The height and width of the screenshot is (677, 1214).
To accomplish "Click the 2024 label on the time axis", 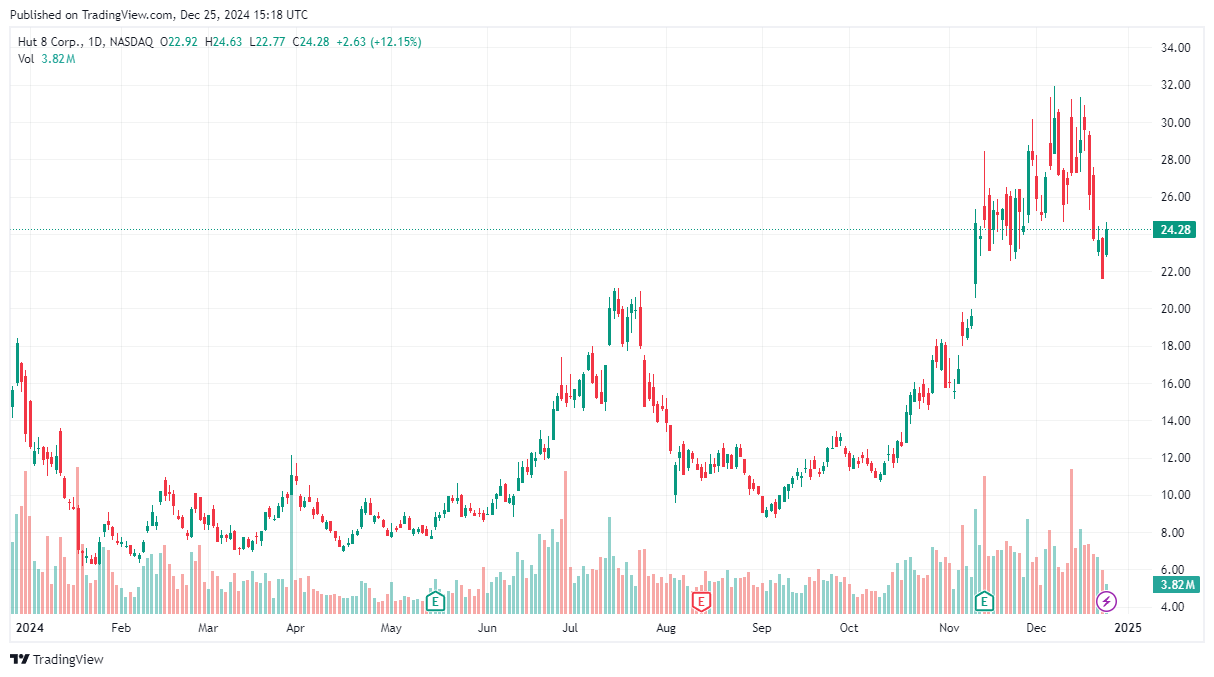I will [x=30, y=629].
